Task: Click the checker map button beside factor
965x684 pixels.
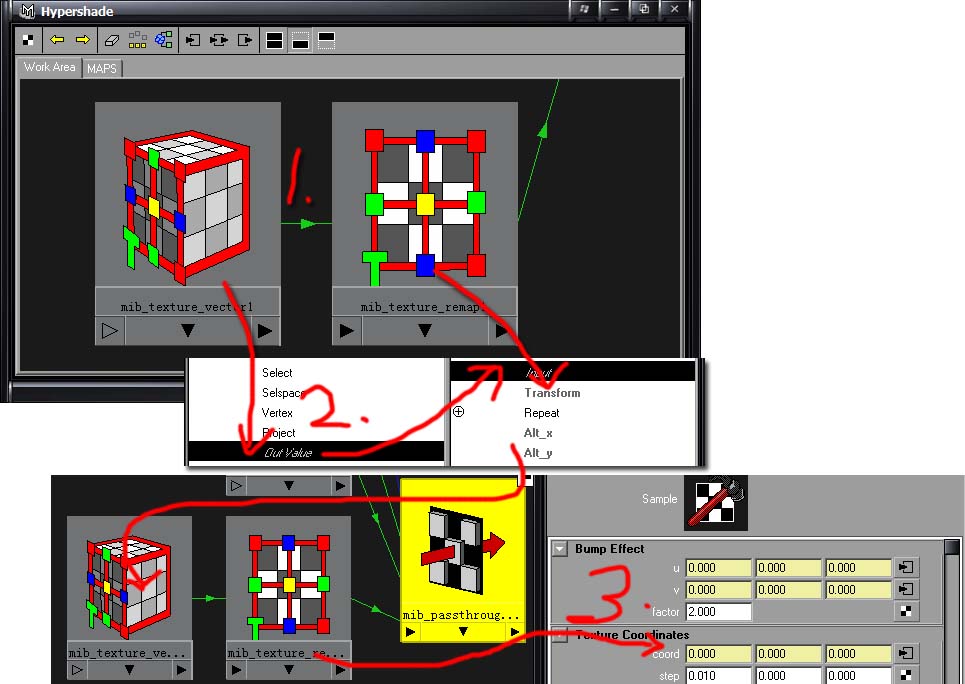Action: pyautogui.click(x=906, y=611)
